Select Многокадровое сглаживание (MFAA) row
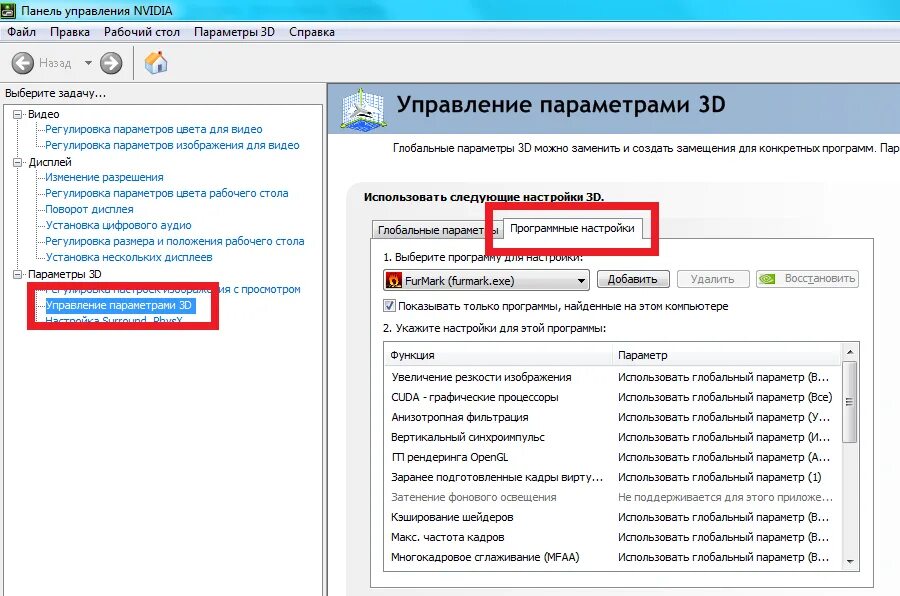The width and height of the screenshot is (900, 596). click(612, 558)
